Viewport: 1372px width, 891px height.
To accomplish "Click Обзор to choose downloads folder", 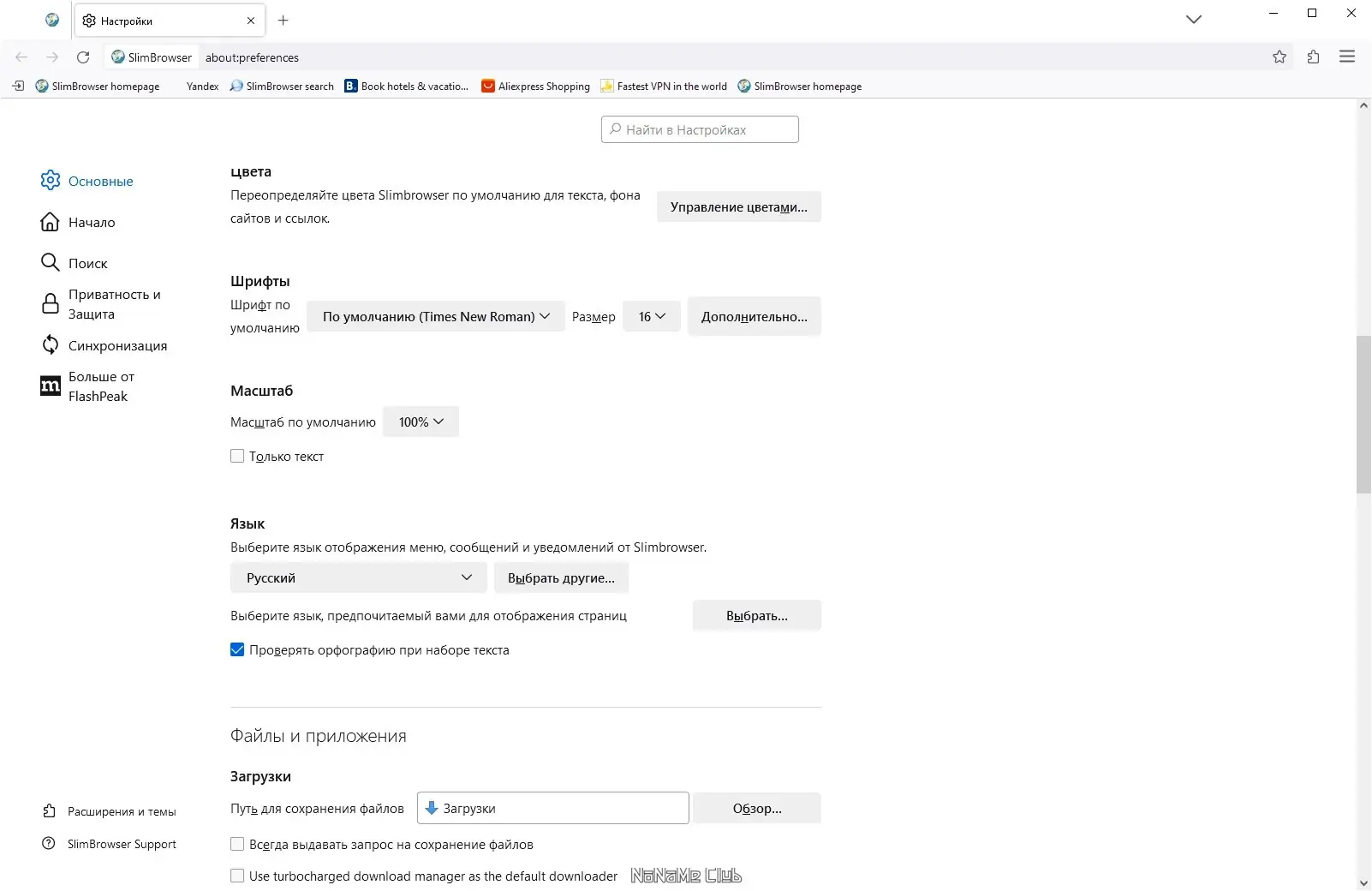I will pyautogui.click(x=756, y=808).
